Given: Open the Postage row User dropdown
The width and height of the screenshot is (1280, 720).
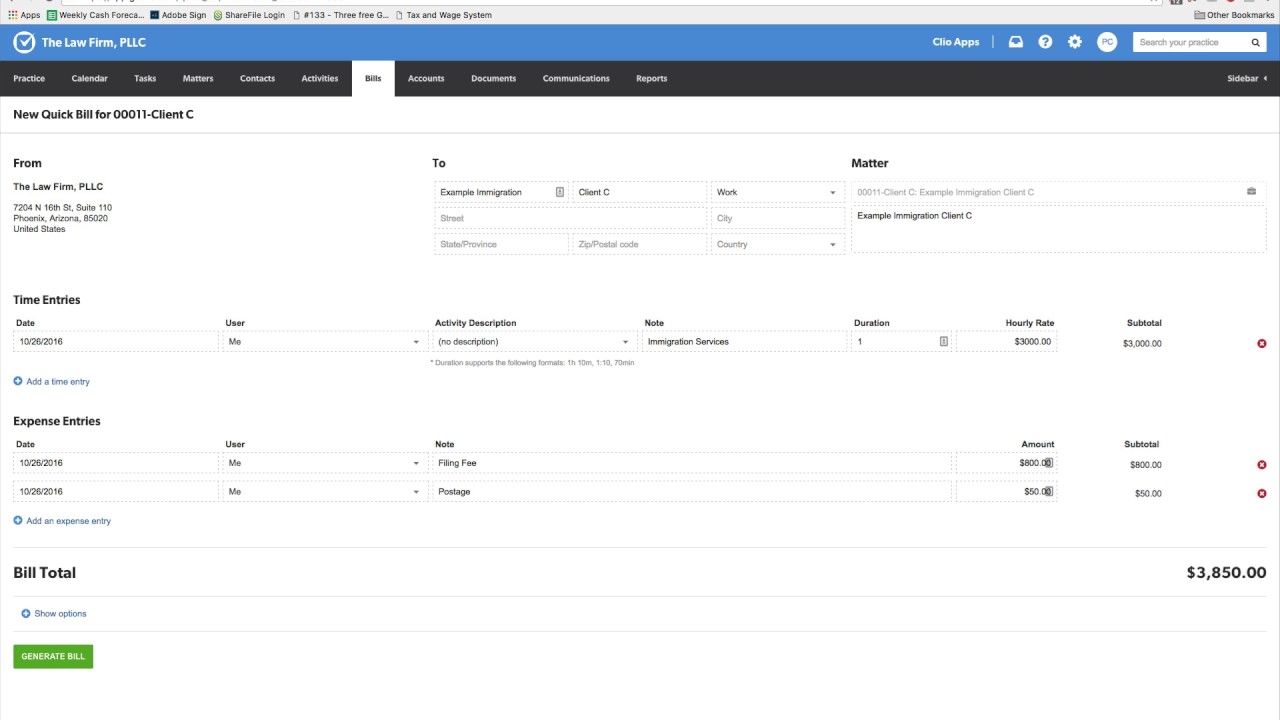Looking at the screenshot, I should pos(323,491).
